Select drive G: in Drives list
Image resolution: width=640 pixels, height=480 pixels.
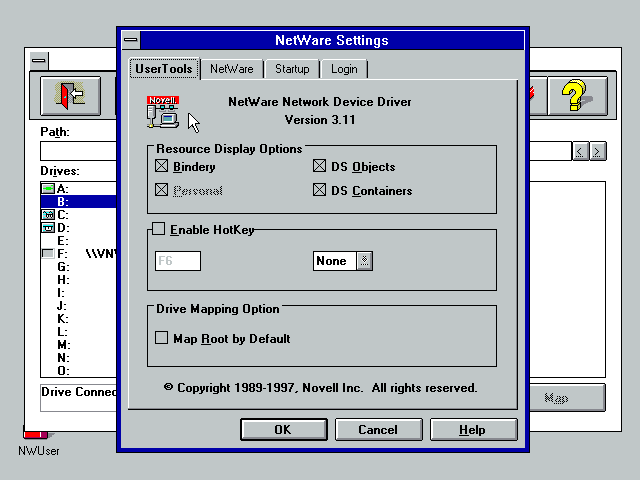click(x=78, y=267)
